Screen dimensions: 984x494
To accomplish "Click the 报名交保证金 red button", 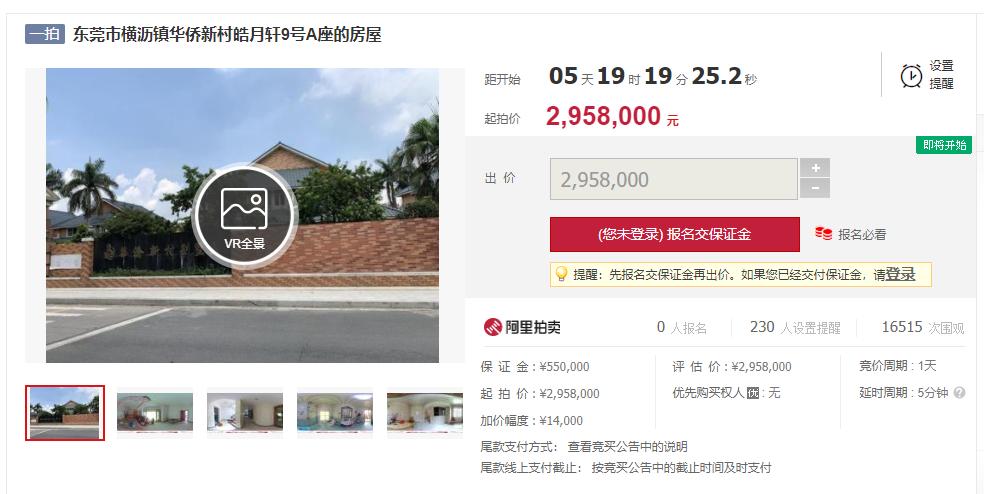I will click(x=675, y=234).
